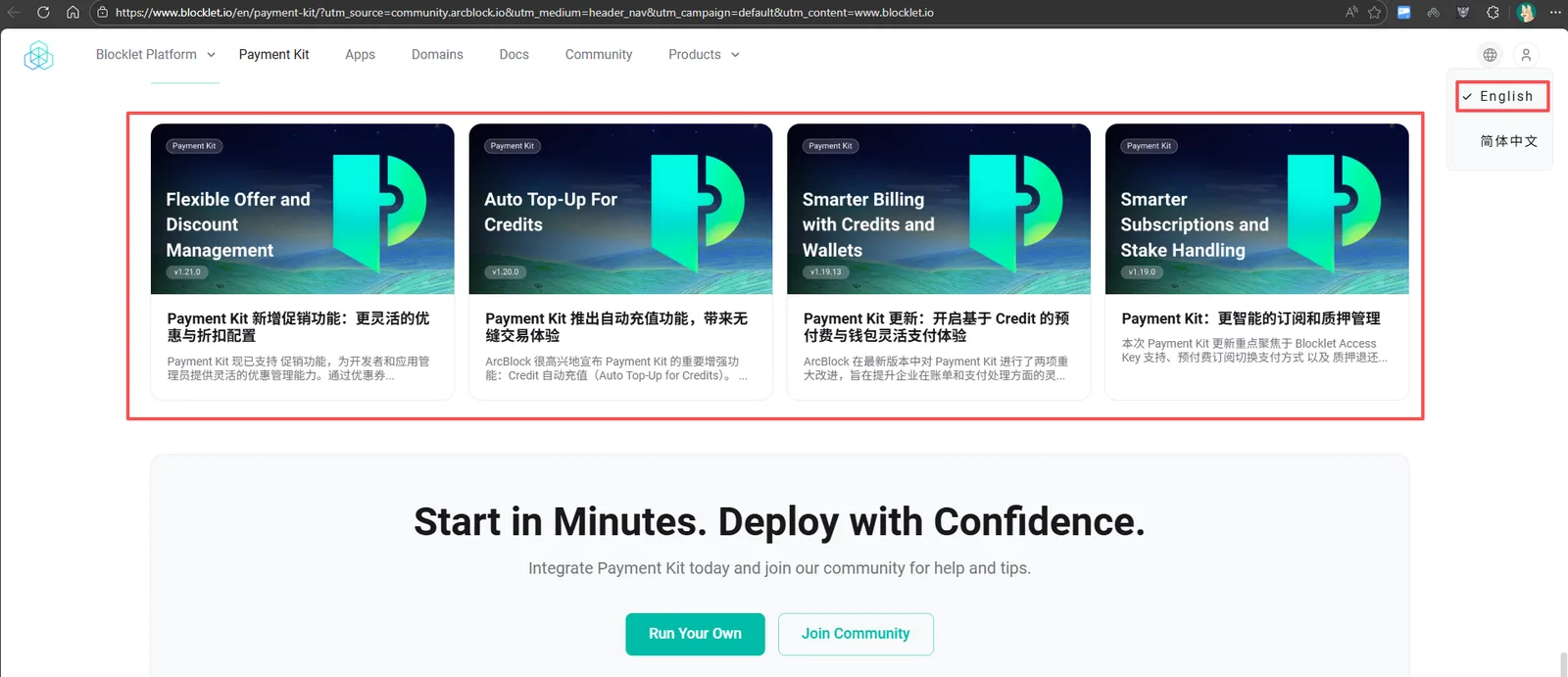The image size is (1568, 677).
Task: Open the user account icon
Action: pyautogui.click(x=1526, y=55)
